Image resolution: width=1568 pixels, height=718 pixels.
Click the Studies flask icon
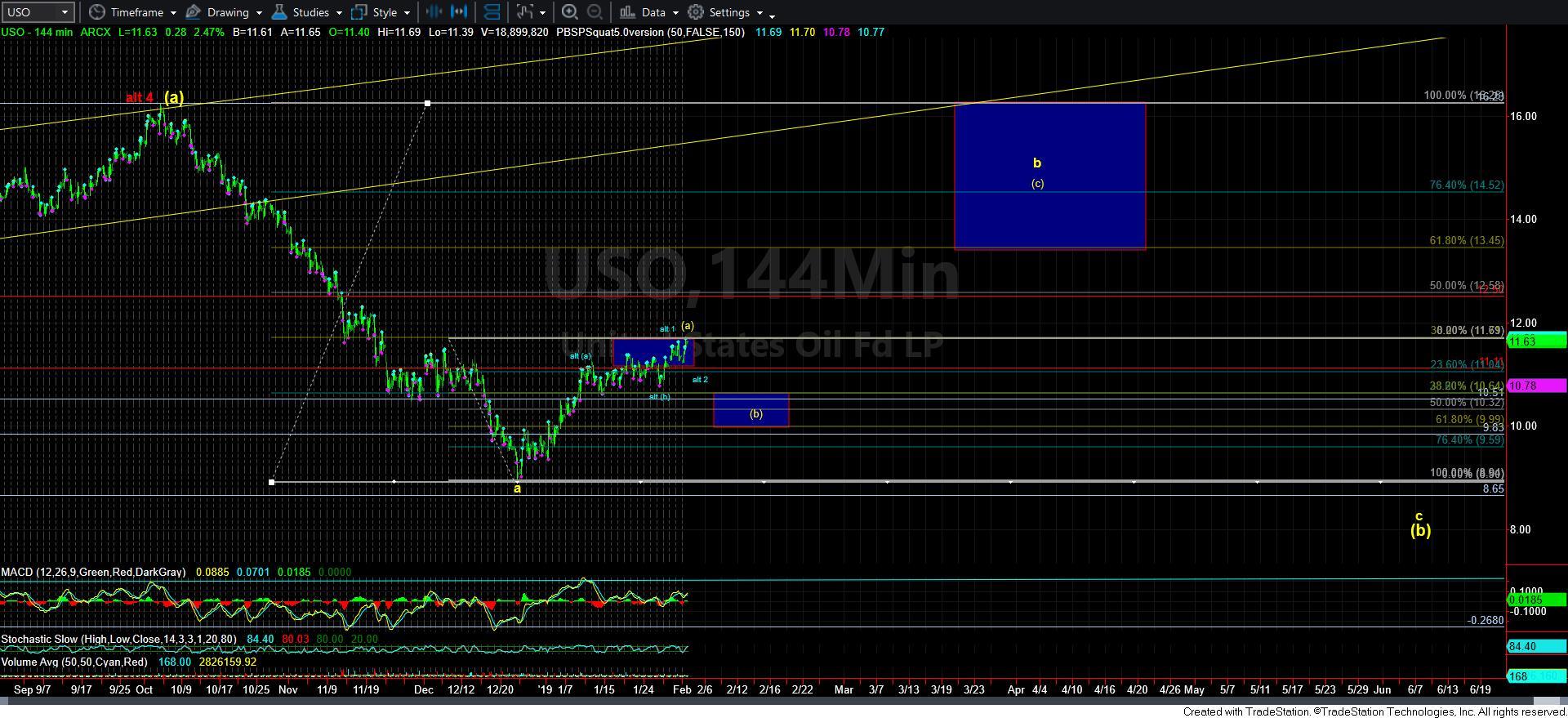point(279,12)
